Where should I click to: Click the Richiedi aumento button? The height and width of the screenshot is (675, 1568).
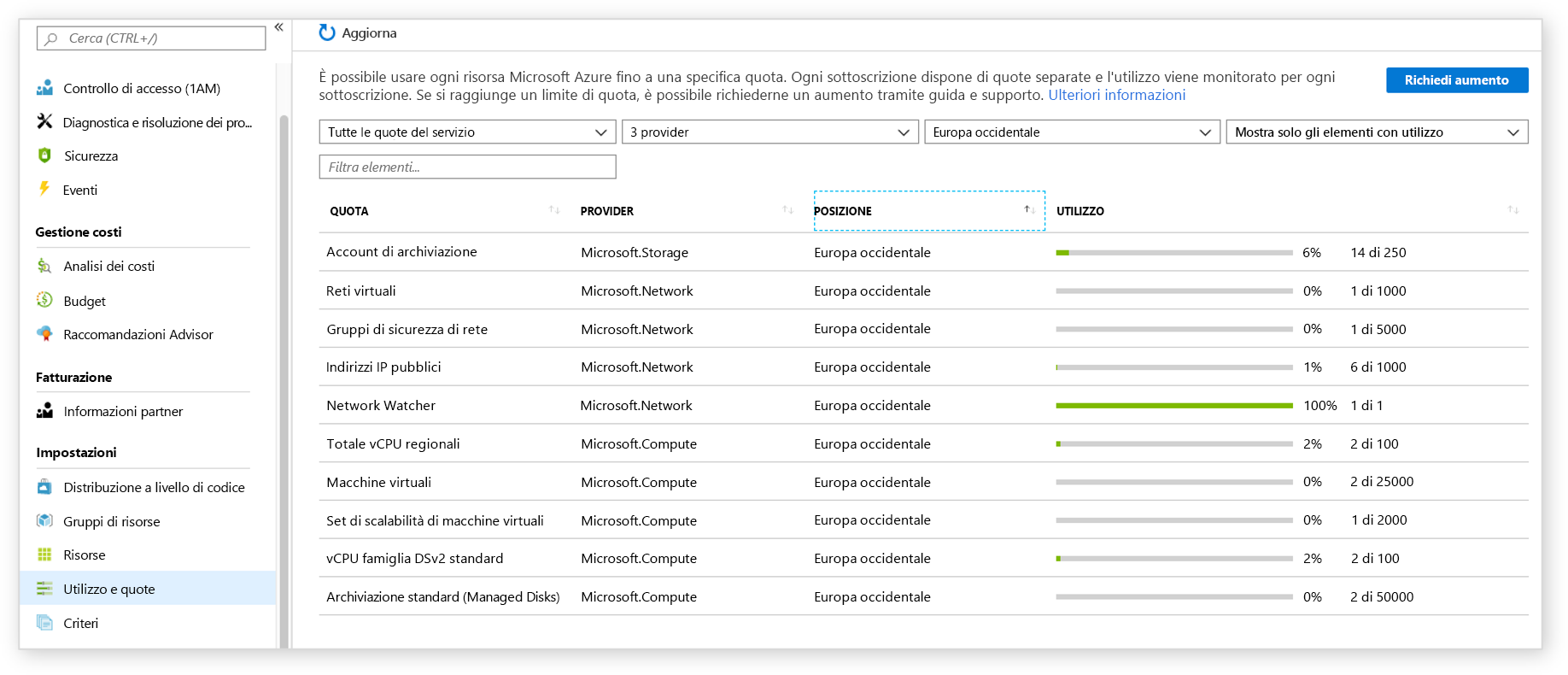(x=1456, y=79)
